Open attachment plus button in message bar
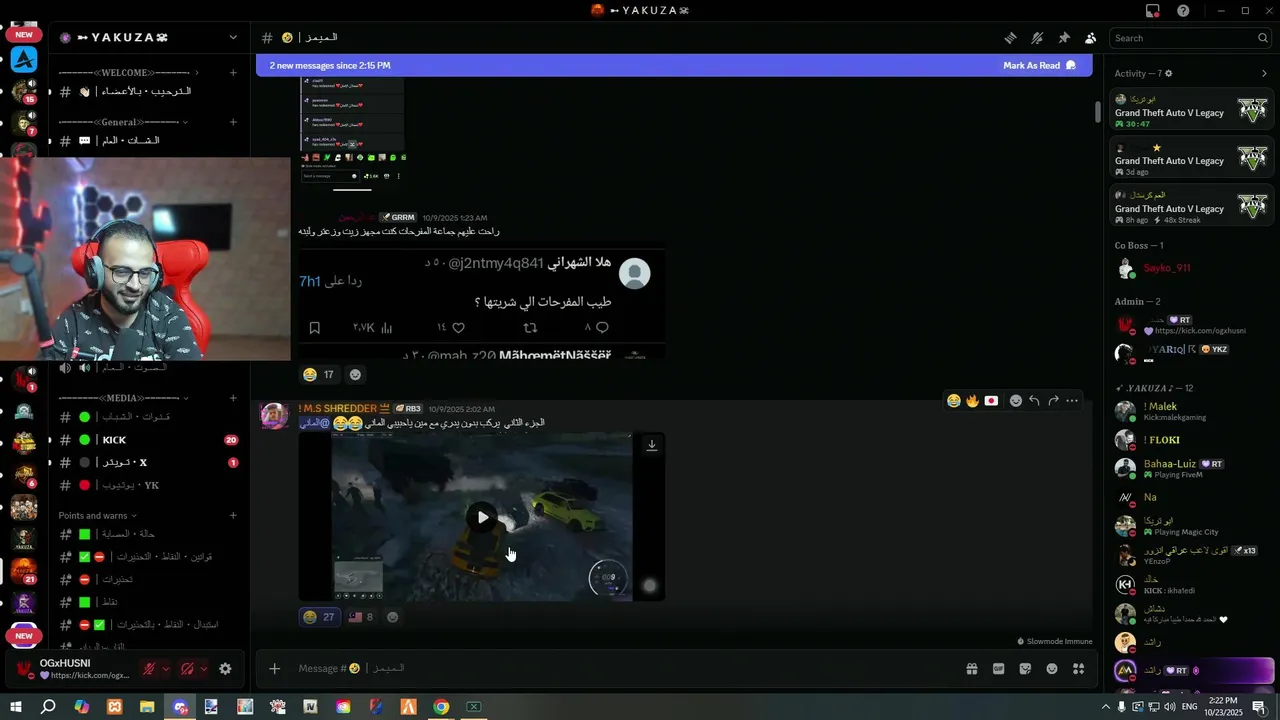 click(x=275, y=668)
